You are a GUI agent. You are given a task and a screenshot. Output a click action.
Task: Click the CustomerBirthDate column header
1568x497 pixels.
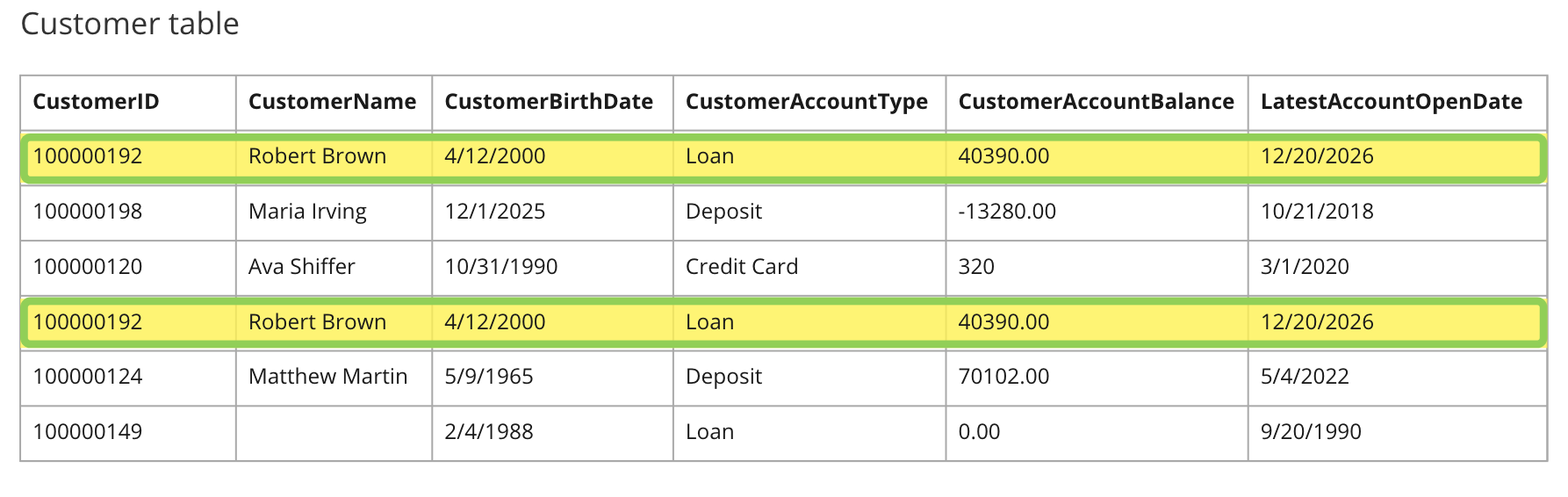[x=552, y=103]
